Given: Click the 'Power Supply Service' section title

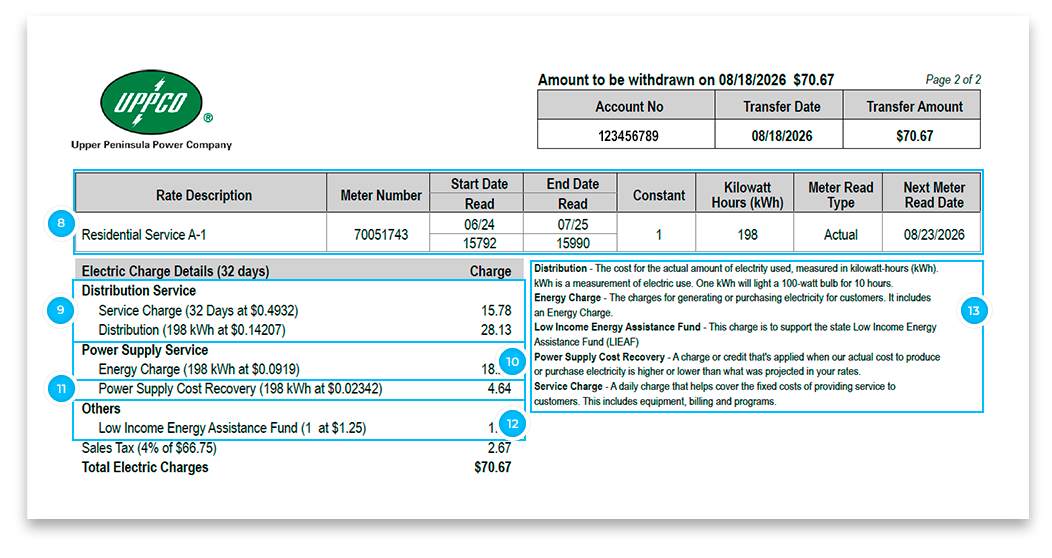Looking at the screenshot, I should (x=145, y=350).
